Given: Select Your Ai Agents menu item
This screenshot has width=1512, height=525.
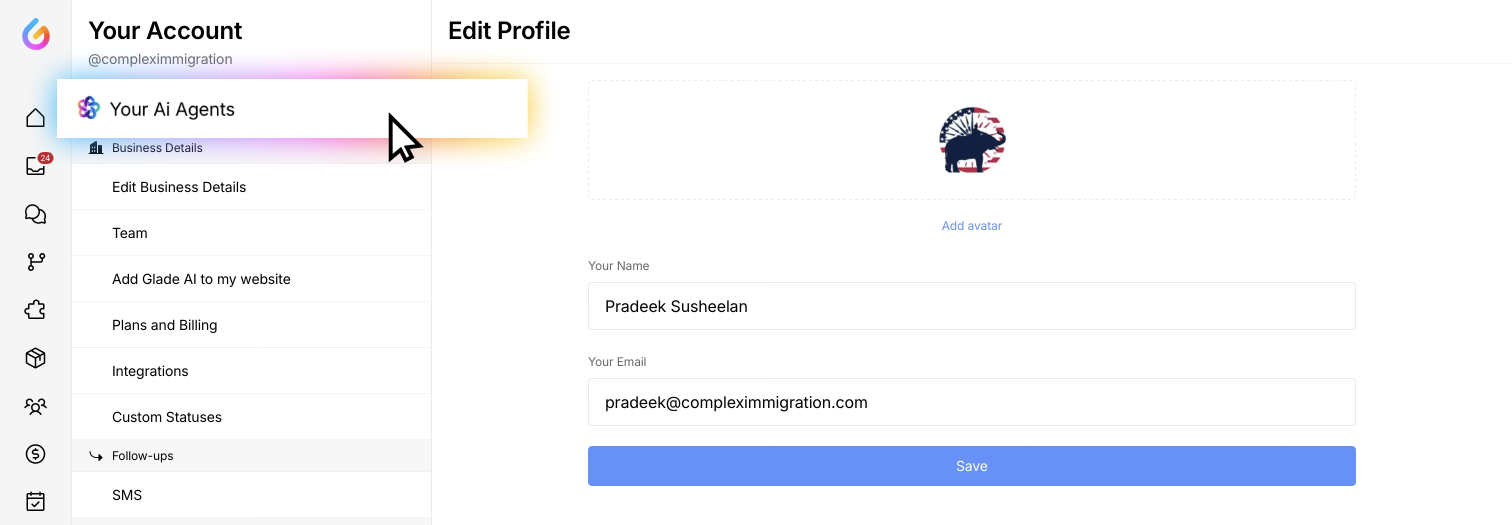Looking at the screenshot, I should click(172, 109).
